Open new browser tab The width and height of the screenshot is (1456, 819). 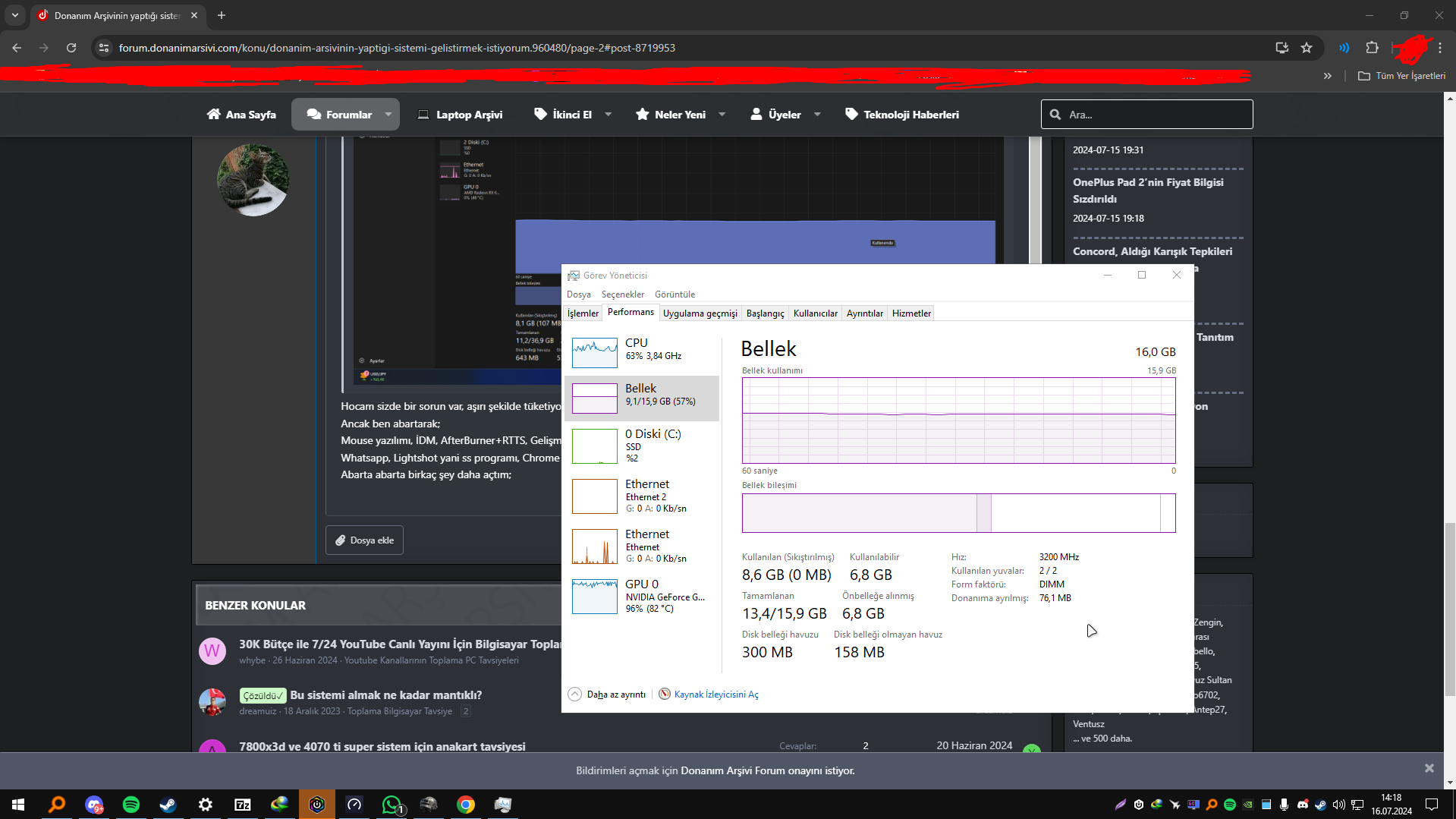tap(222, 15)
